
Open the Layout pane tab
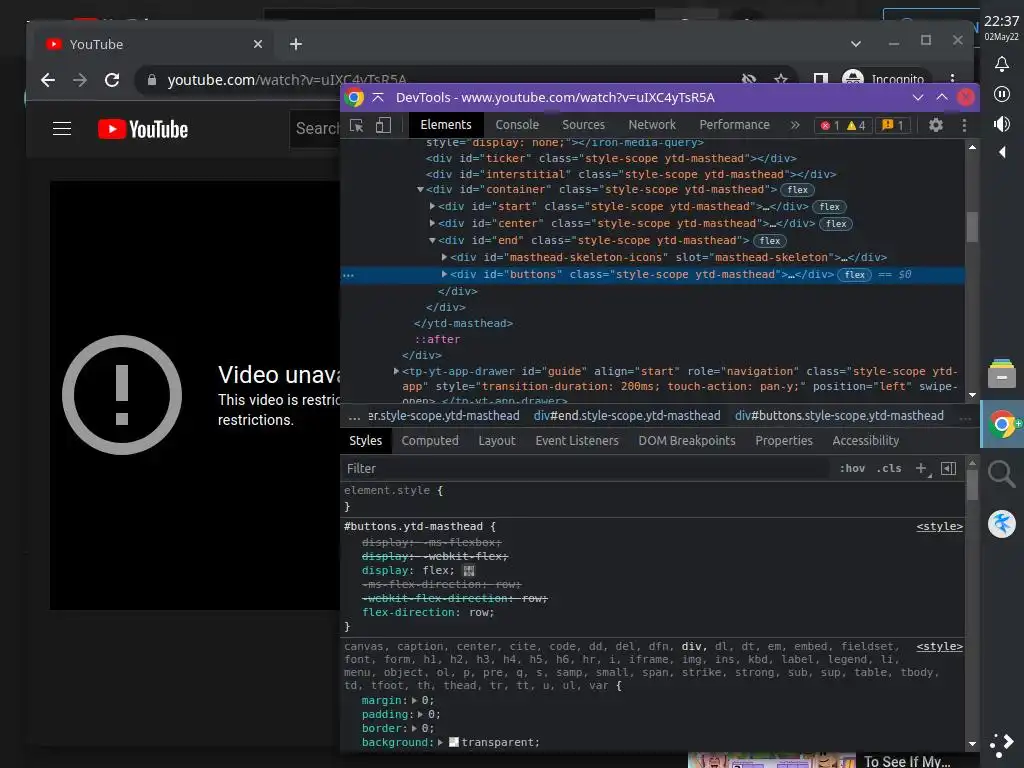497,441
